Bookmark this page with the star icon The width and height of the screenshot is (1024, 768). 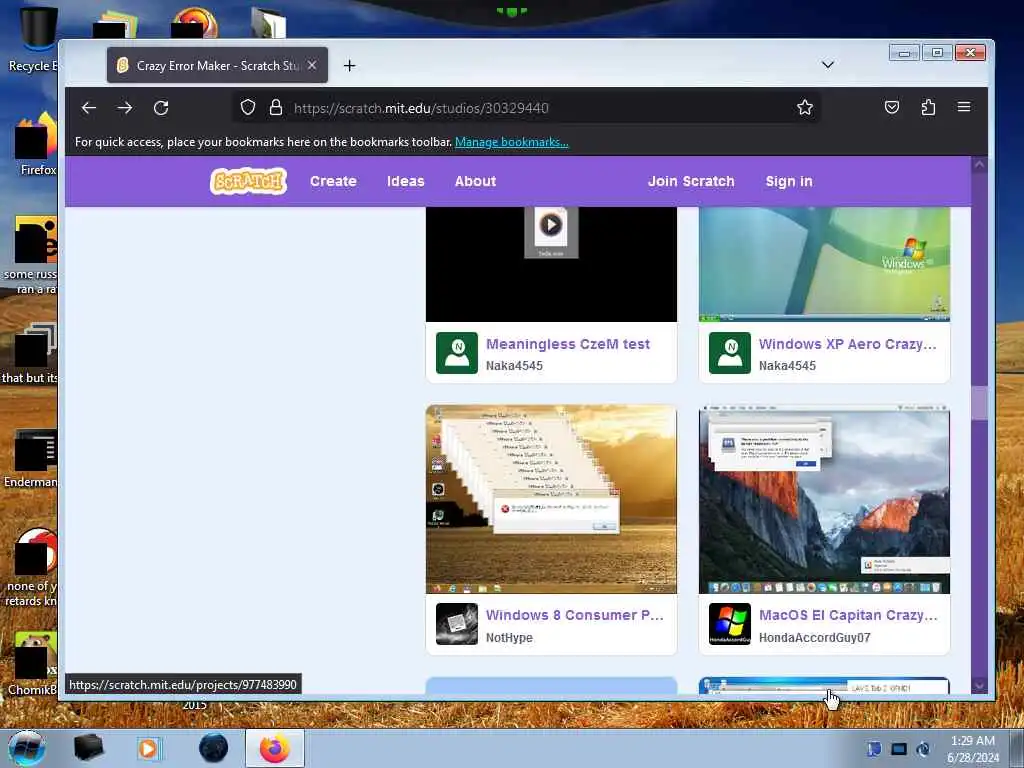[x=805, y=107]
